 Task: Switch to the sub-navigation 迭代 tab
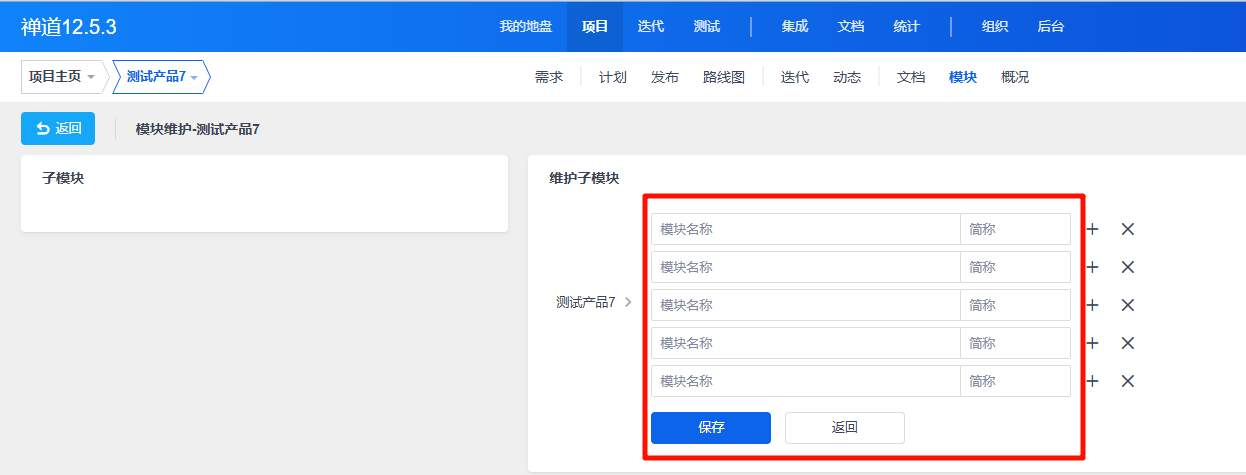tap(795, 77)
